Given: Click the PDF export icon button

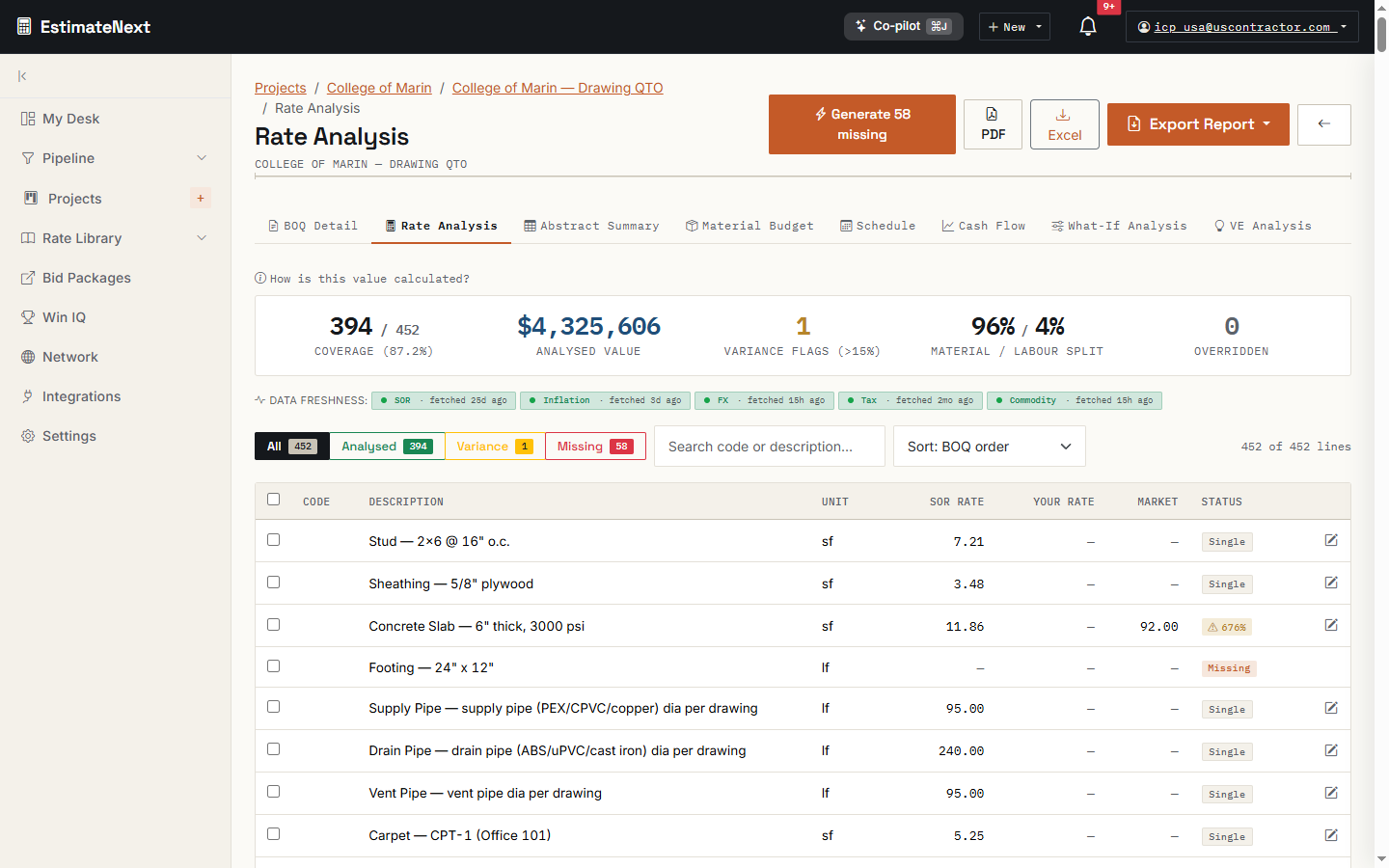Looking at the screenshot, I should [x=993, y=124].
